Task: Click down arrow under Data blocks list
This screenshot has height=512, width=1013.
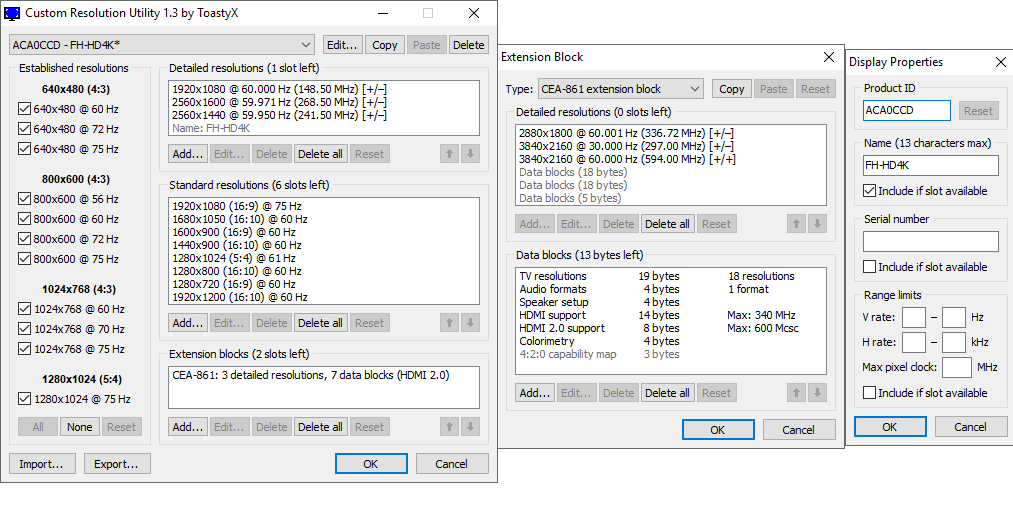Action: [817, 393]
